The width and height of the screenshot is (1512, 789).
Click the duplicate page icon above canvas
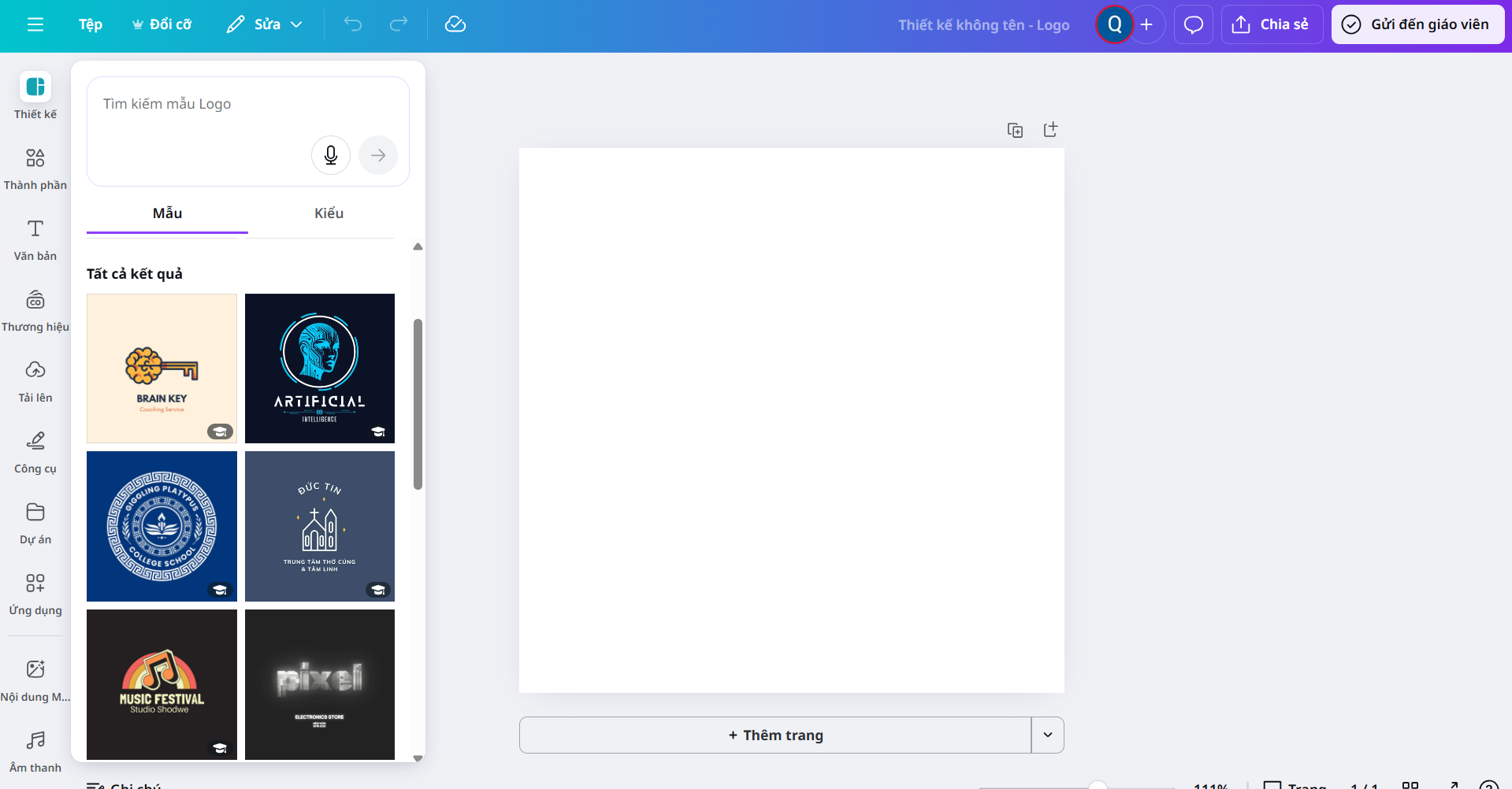pyautogui.click(x=1015, y=130)
